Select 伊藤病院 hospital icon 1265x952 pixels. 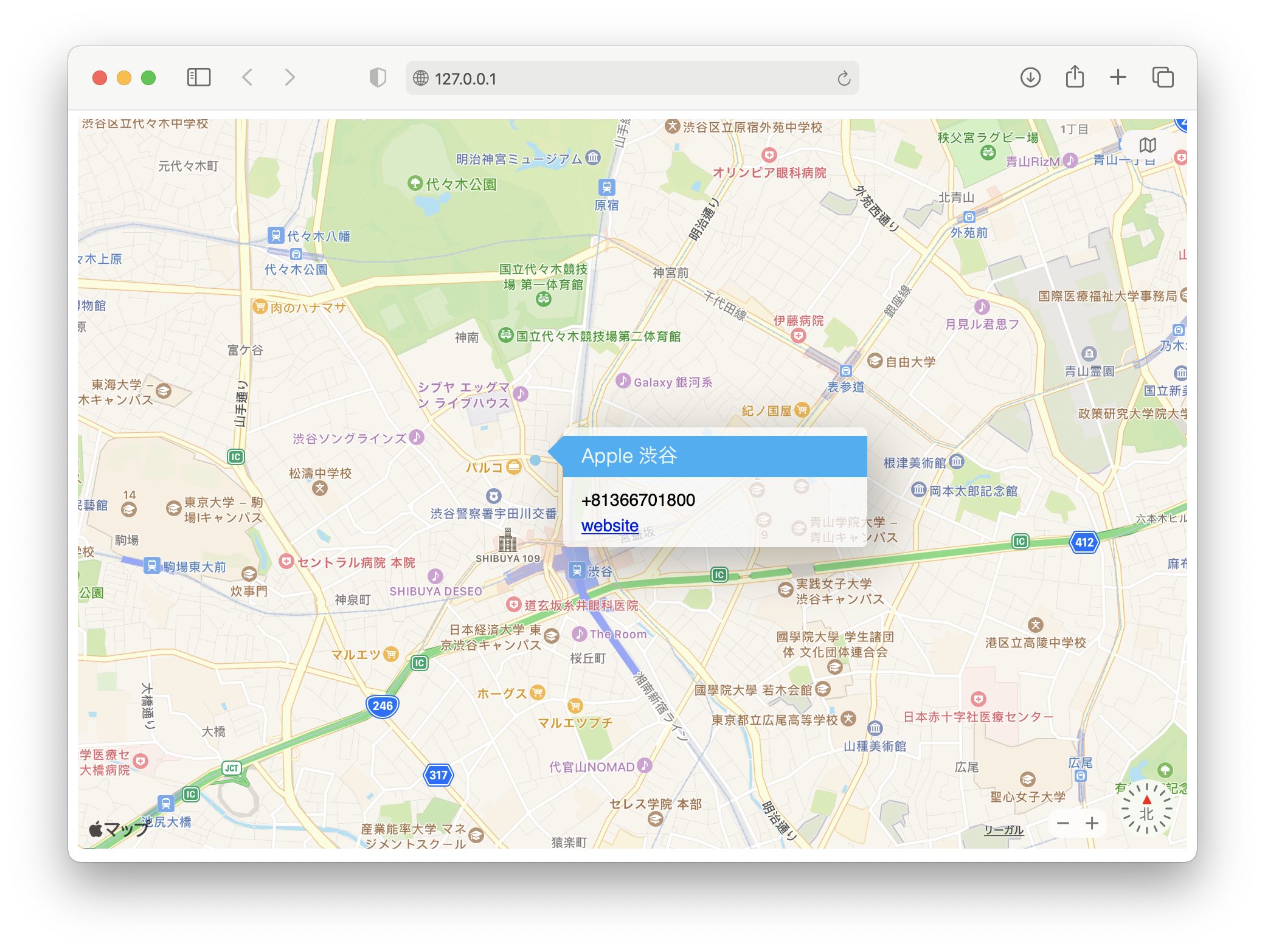pyautogui.click(x=799, y=336)
